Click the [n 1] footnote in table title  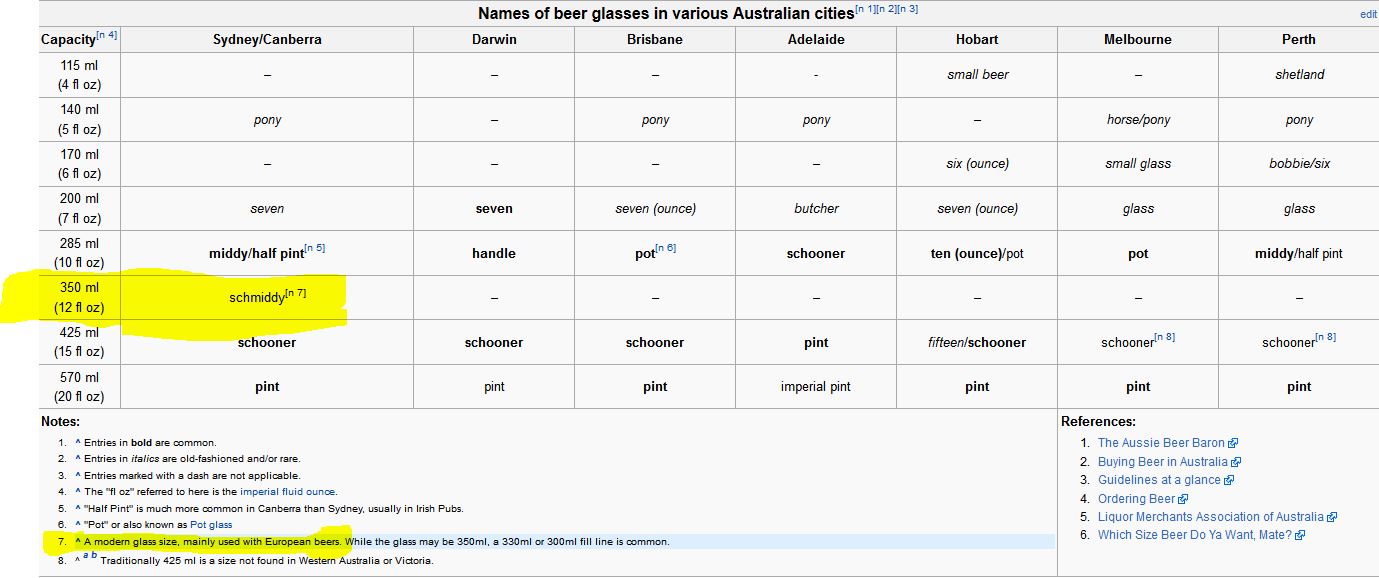pyautogui.click(x=865, y=9)
